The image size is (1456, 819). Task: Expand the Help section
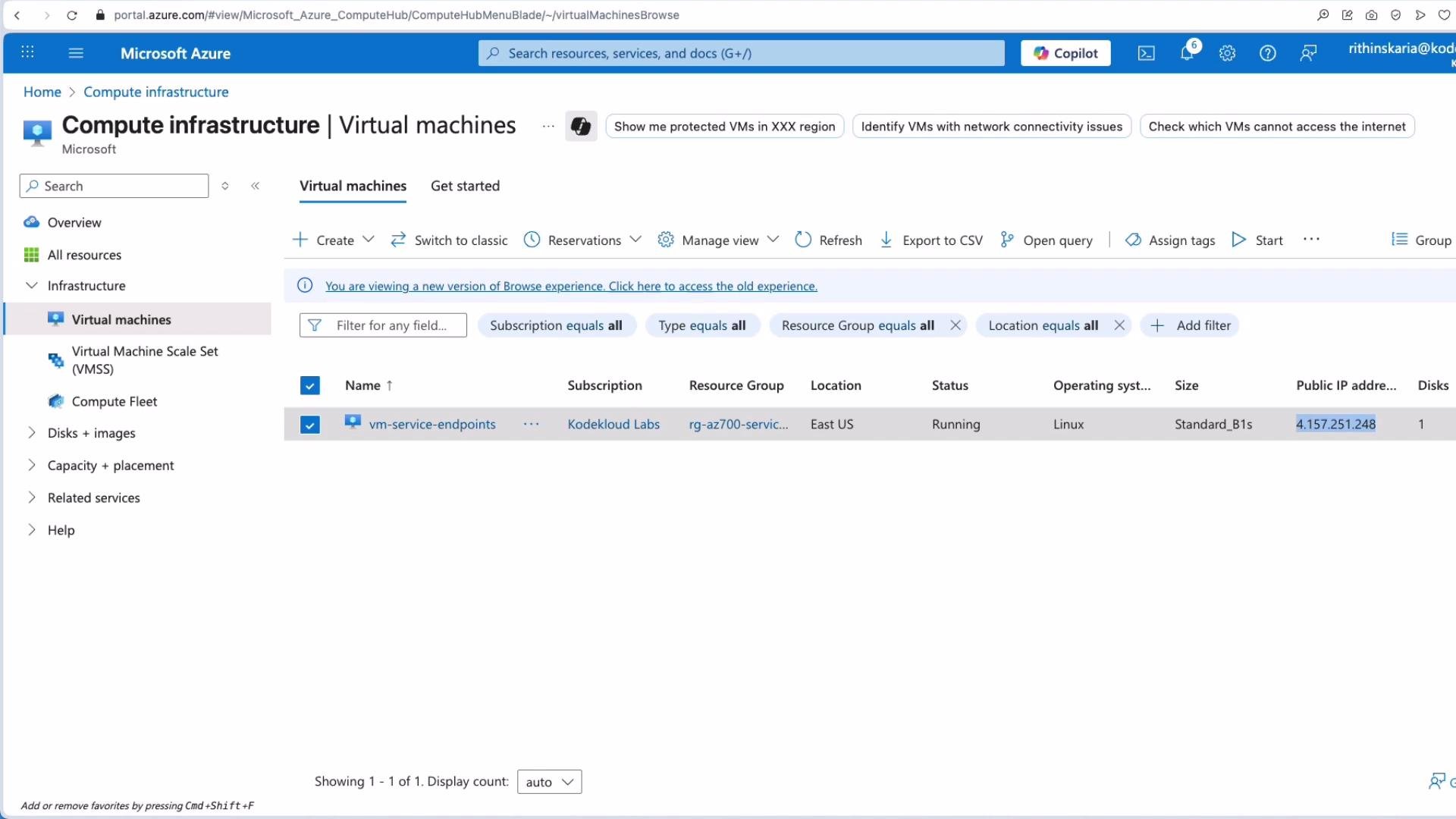[31, 530]
